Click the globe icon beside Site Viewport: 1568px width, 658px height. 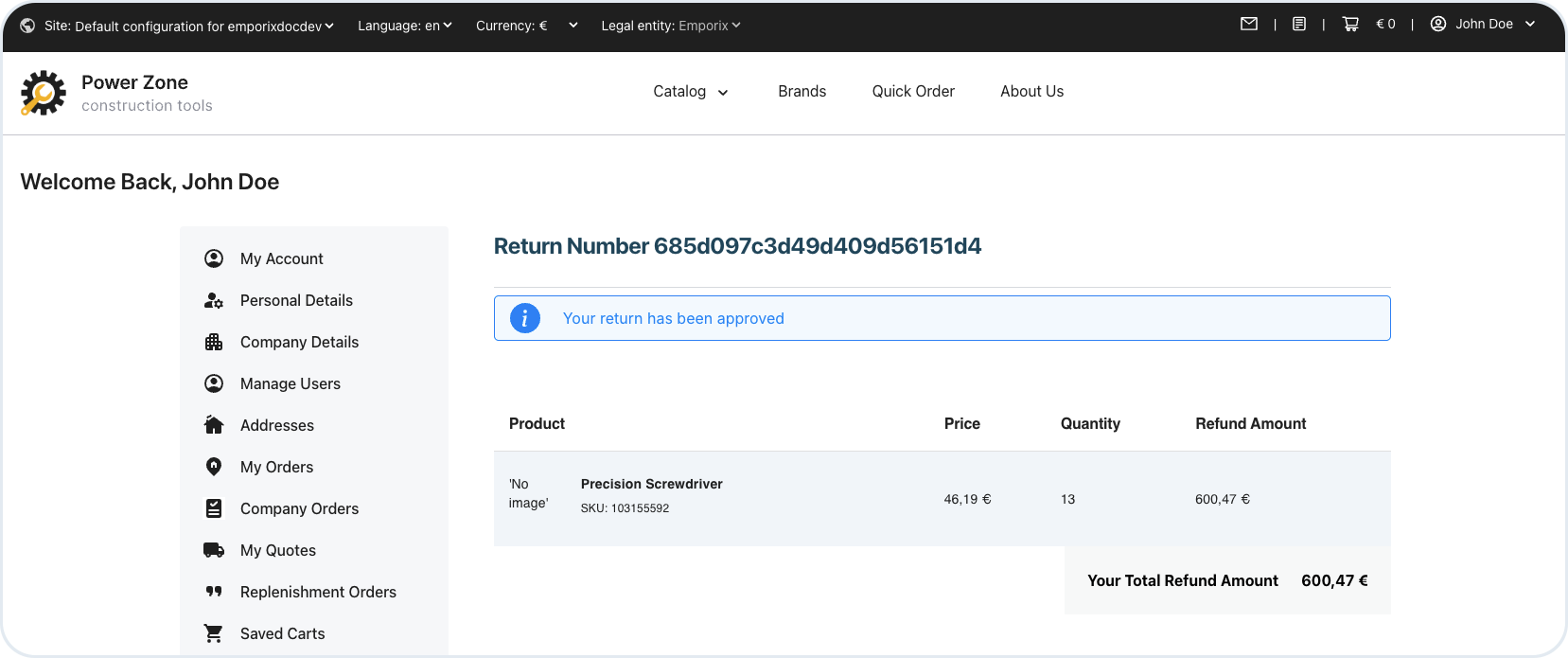[x=27, y=26]
